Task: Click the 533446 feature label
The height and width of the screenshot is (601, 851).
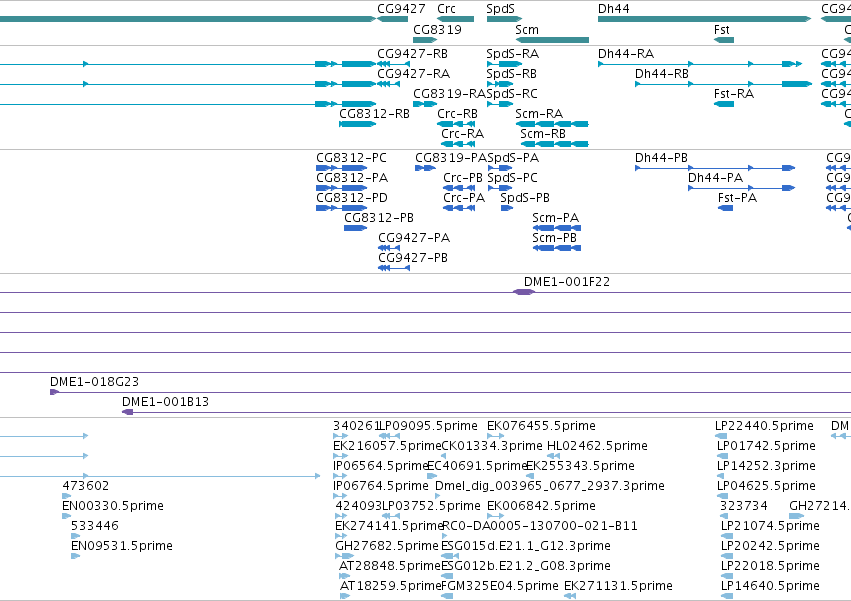Action: pos(94,527)
